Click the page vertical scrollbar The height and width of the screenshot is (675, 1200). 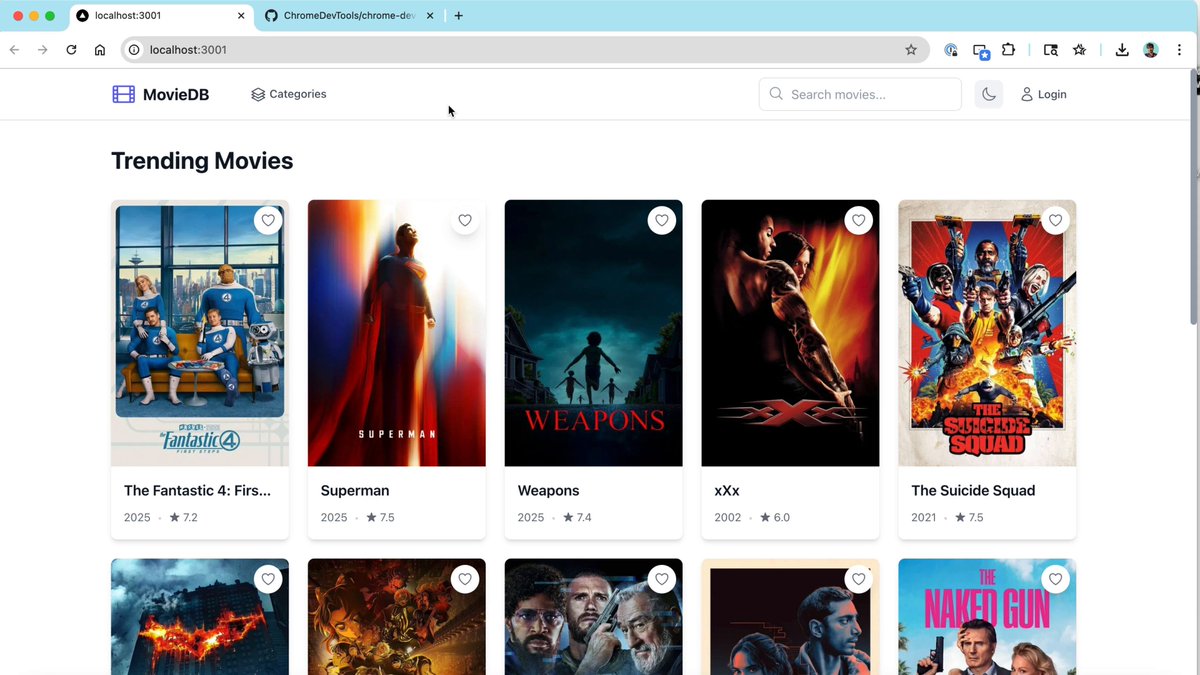coord(1194,198)
